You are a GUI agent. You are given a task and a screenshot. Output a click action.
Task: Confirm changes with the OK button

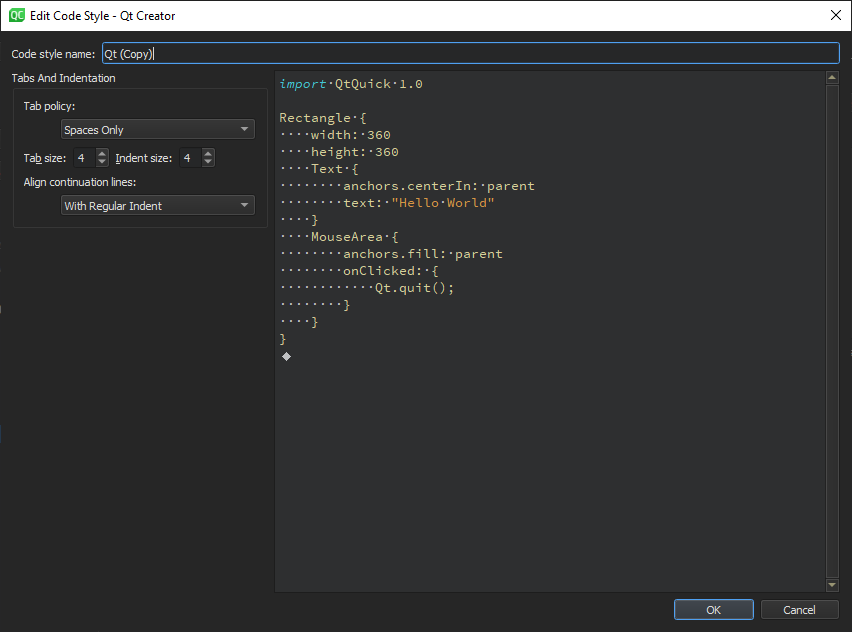pyautogui.click(x=713, y=609)
